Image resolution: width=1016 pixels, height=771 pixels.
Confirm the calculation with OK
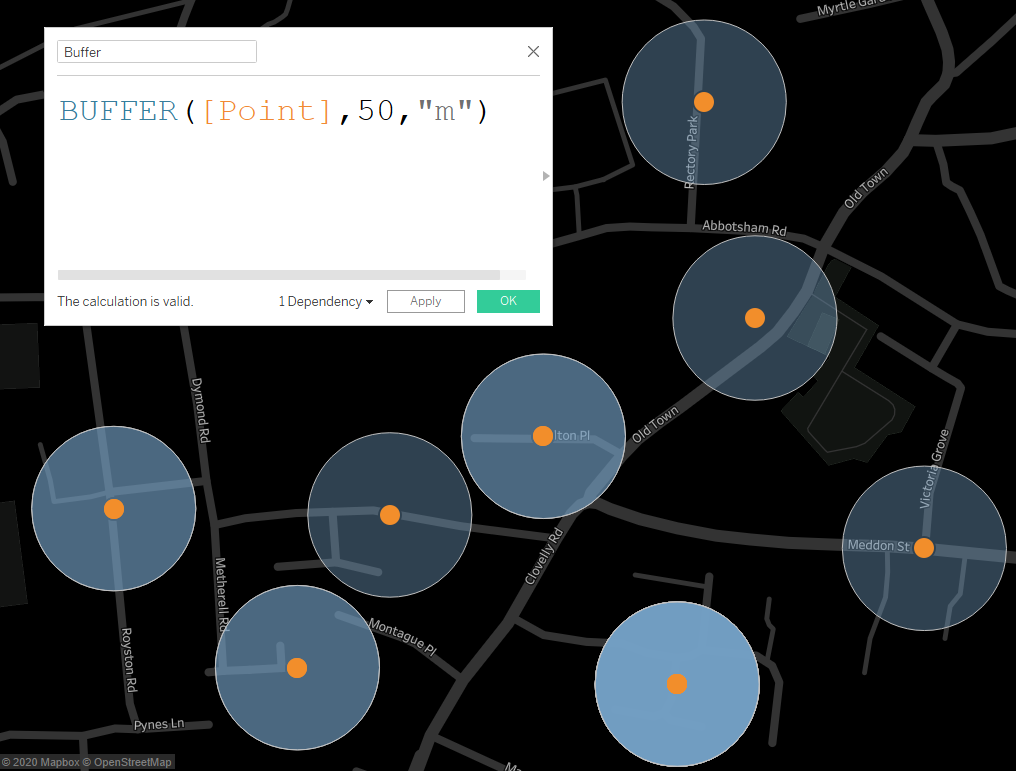tap(508, 302)
